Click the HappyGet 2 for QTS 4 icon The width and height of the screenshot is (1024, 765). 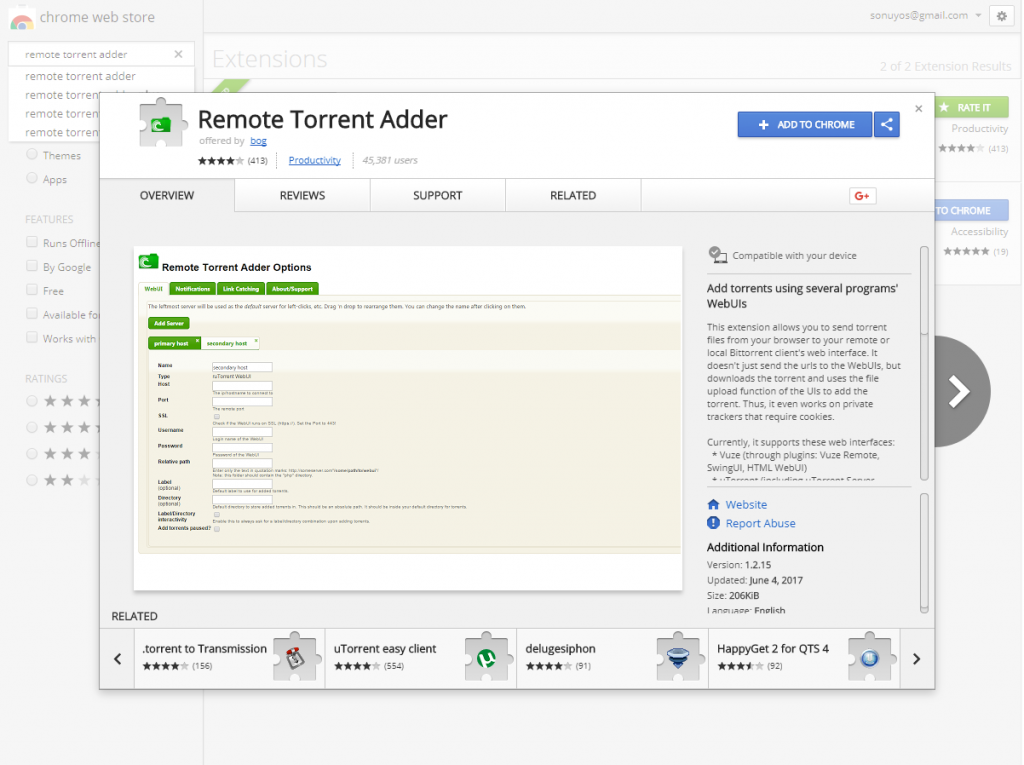point(870,657)
